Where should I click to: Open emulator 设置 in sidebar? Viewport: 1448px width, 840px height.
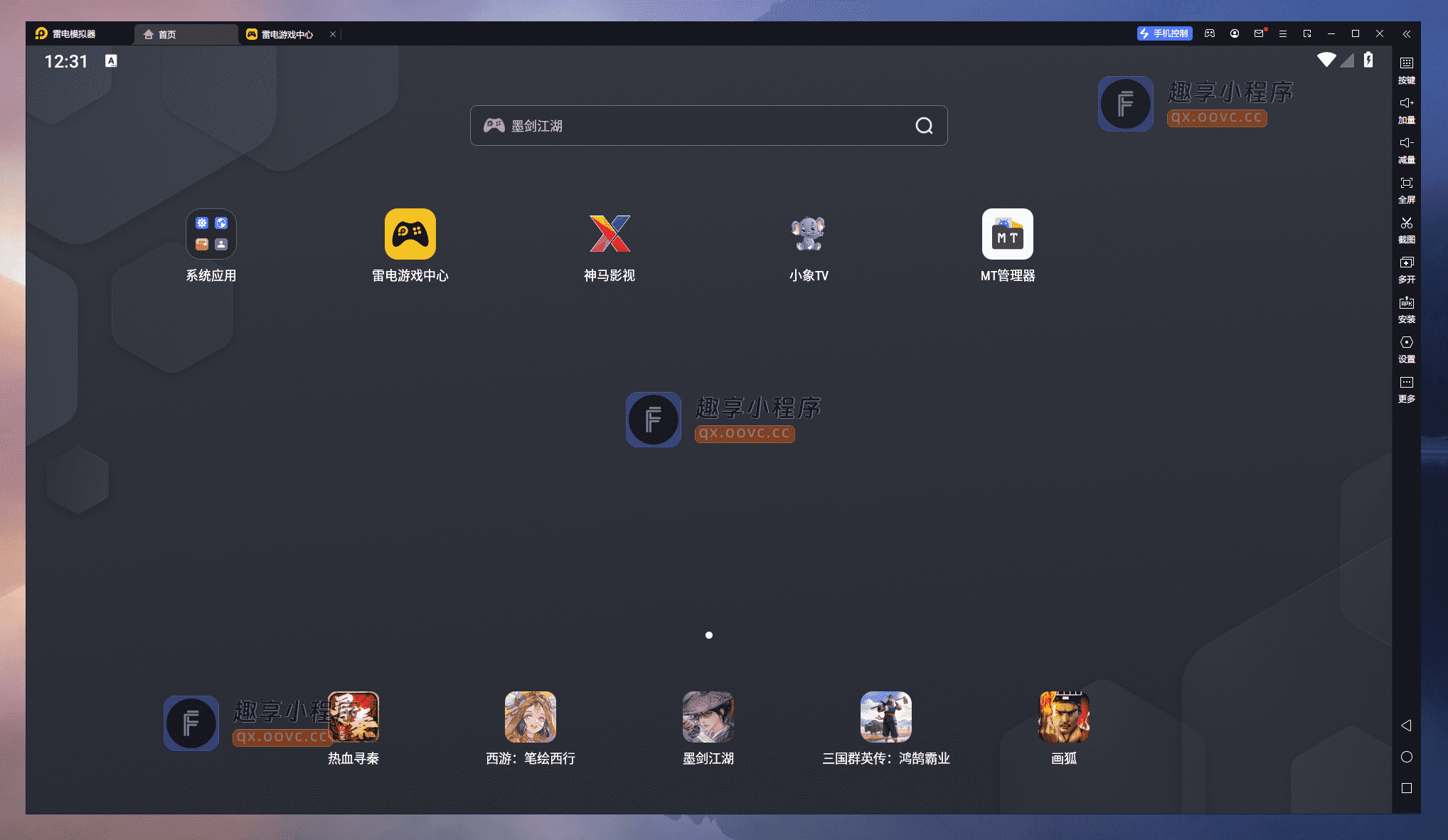[1407, 349]
